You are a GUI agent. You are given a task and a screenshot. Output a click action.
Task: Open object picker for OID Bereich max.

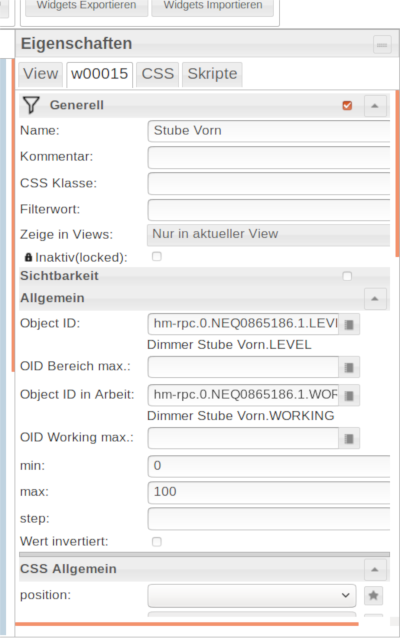[x=349, y=367]
